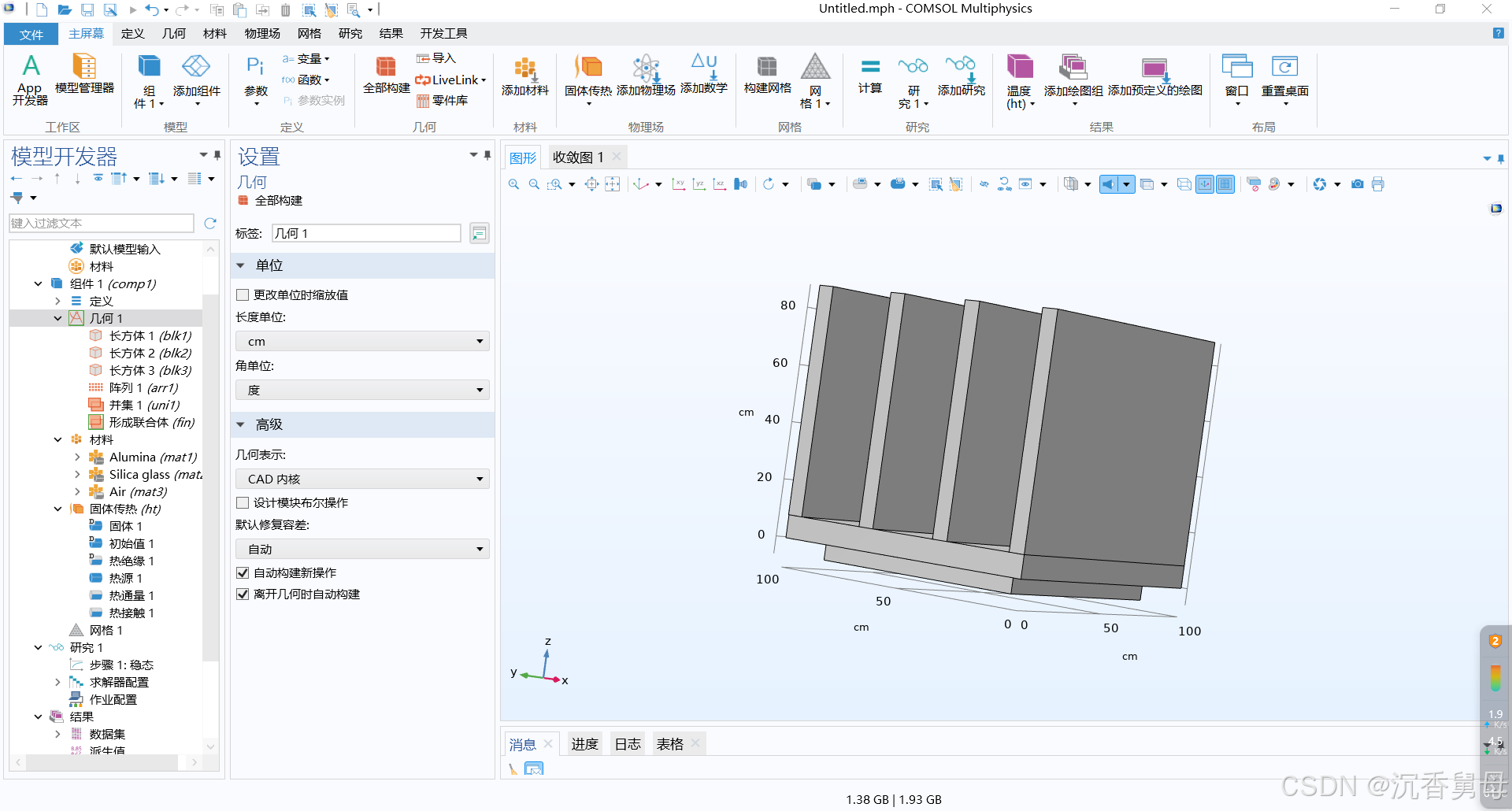Click the label field containing 几何 1

[366, 234]
